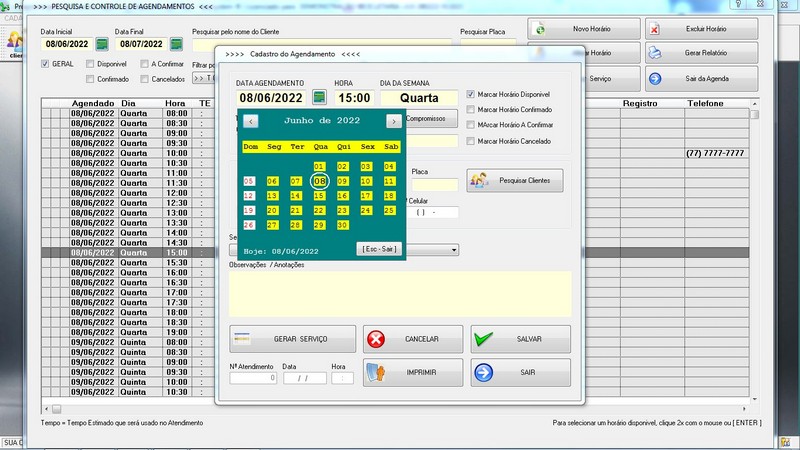The height and width of the screenshot is (450, 800).
Task: Click vertical scrollbar up arrow in grid
Action: pyautogui.click(x=755, y=104)
